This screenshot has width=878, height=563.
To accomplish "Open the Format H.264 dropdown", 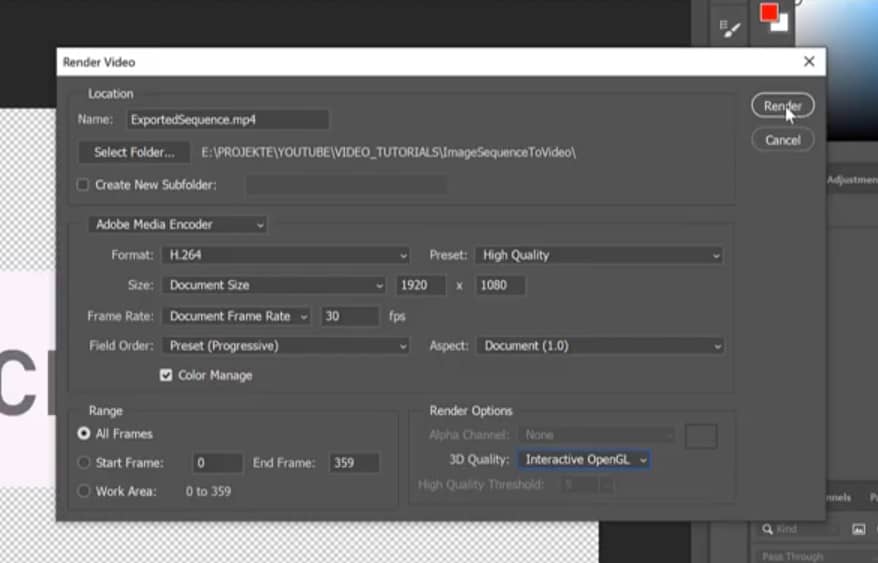I will point(285,255).
